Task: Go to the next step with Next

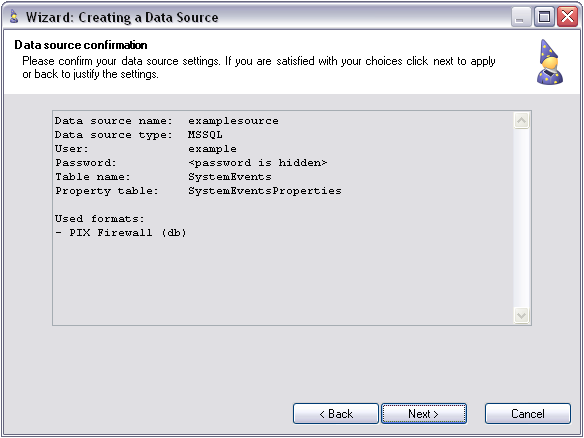Action: point(424,414)
